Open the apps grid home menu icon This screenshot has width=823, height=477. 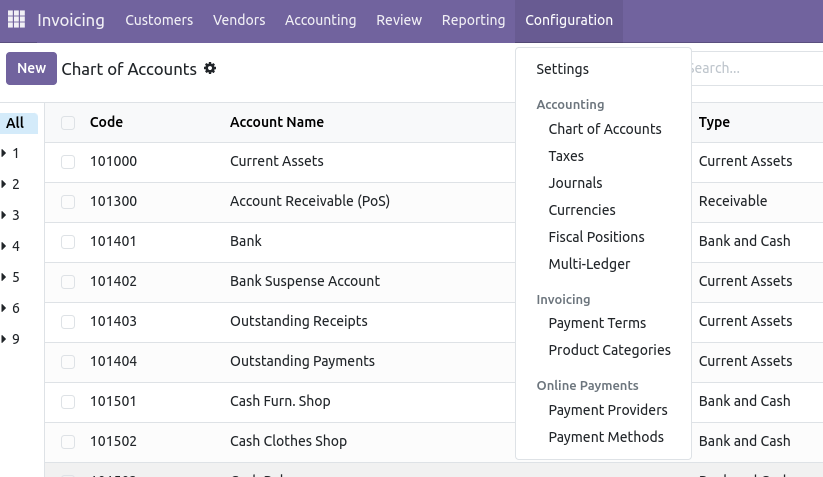click(17, 20)
